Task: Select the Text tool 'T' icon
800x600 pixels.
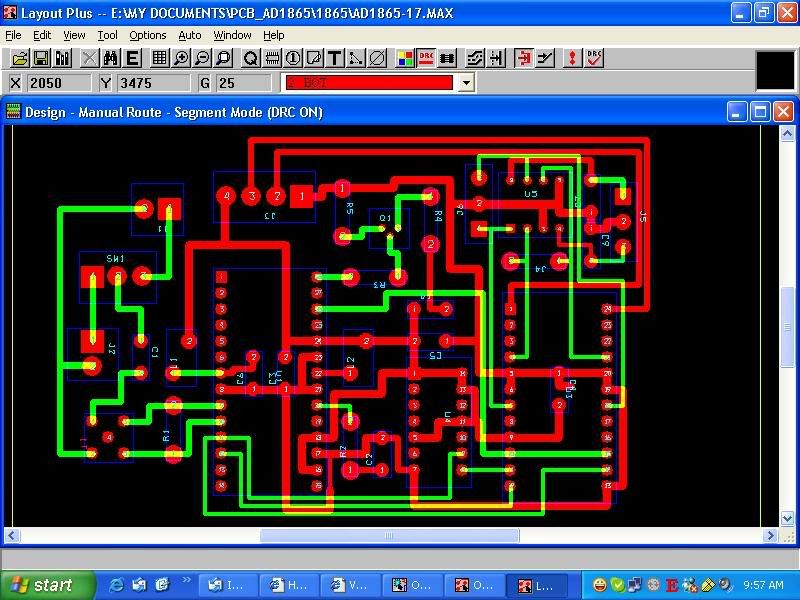Action: pyautogui.click(x=335, y=58)
